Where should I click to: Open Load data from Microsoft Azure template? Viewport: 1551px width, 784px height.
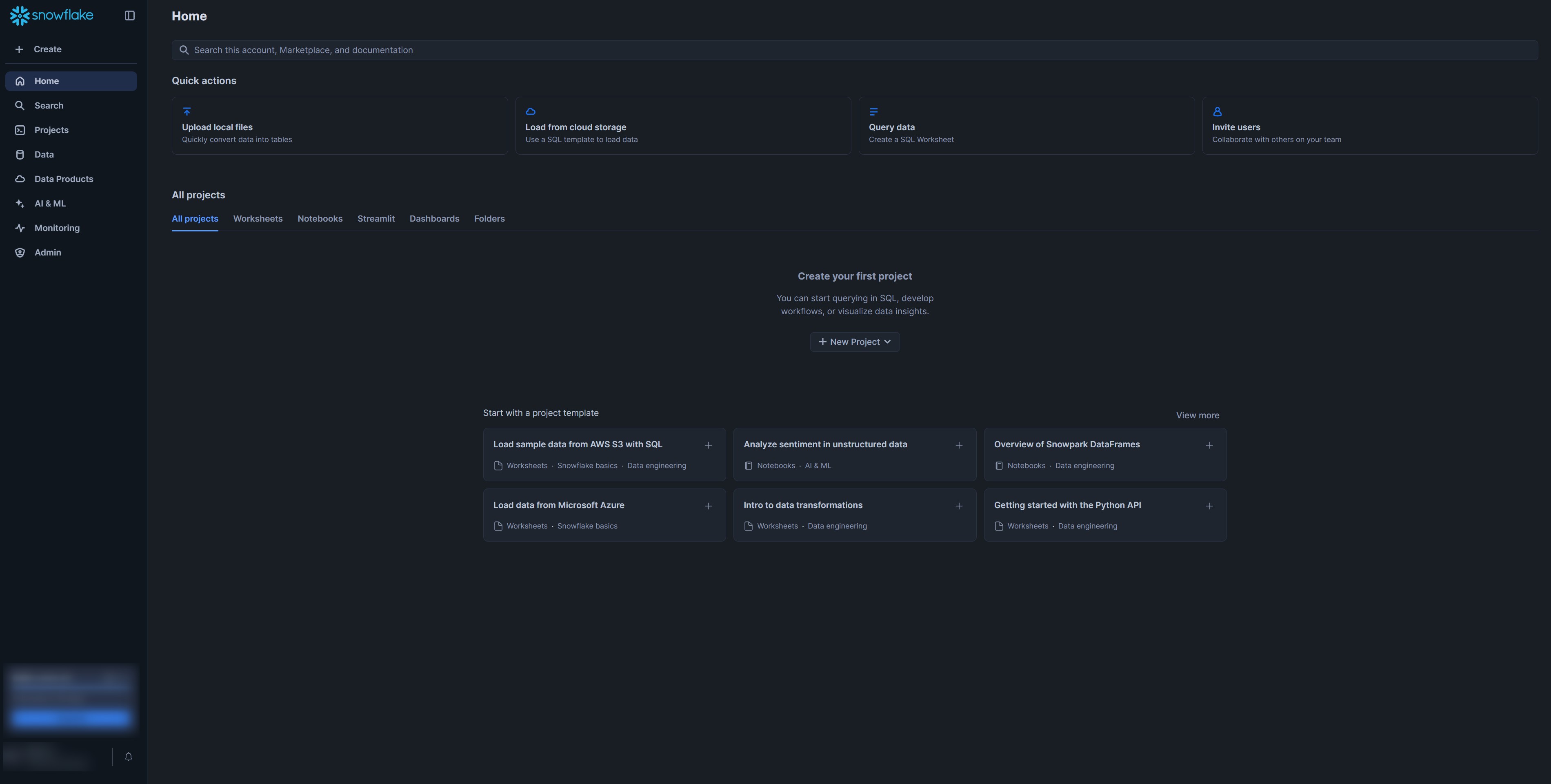click(604, 515)
